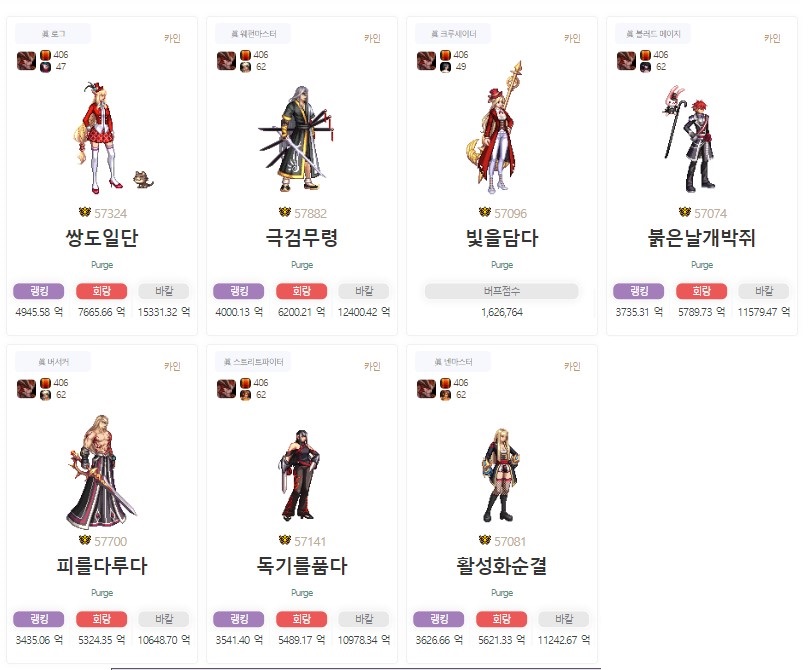Click the set icon on 쌍도일단 card

tap(26, 61)
